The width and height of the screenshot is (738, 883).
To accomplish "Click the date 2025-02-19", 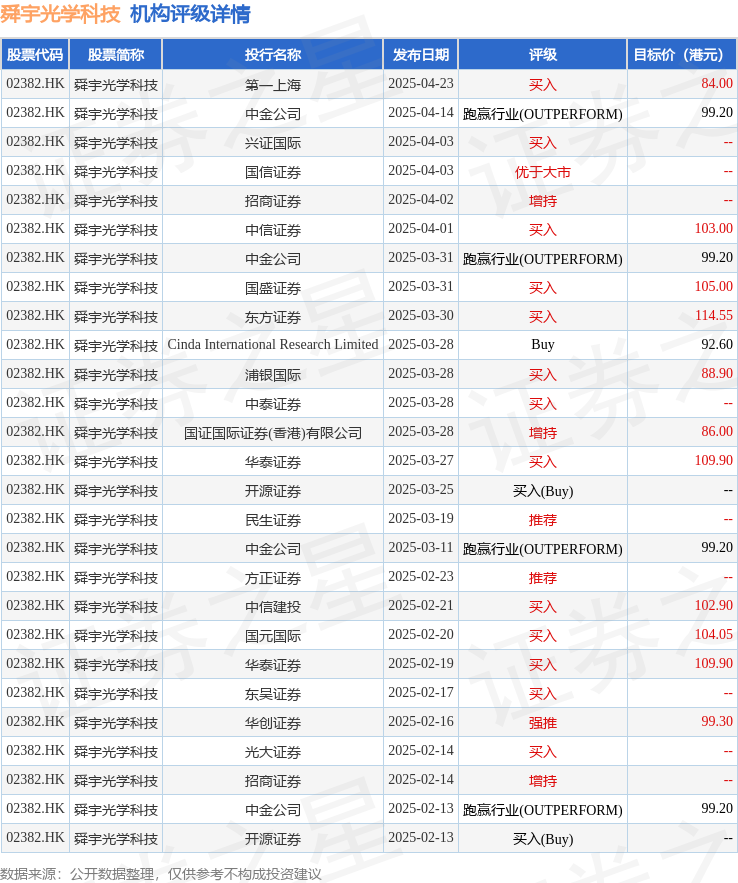I will click(421, 663).
